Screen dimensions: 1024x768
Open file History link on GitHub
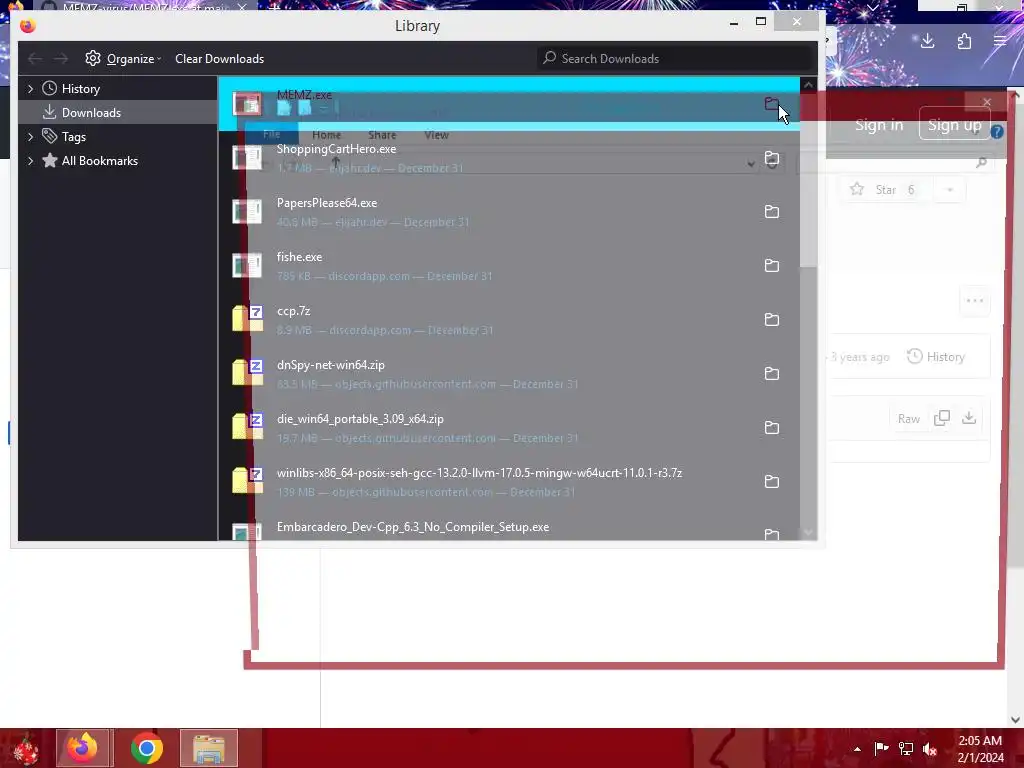click(x=936, y=357)
